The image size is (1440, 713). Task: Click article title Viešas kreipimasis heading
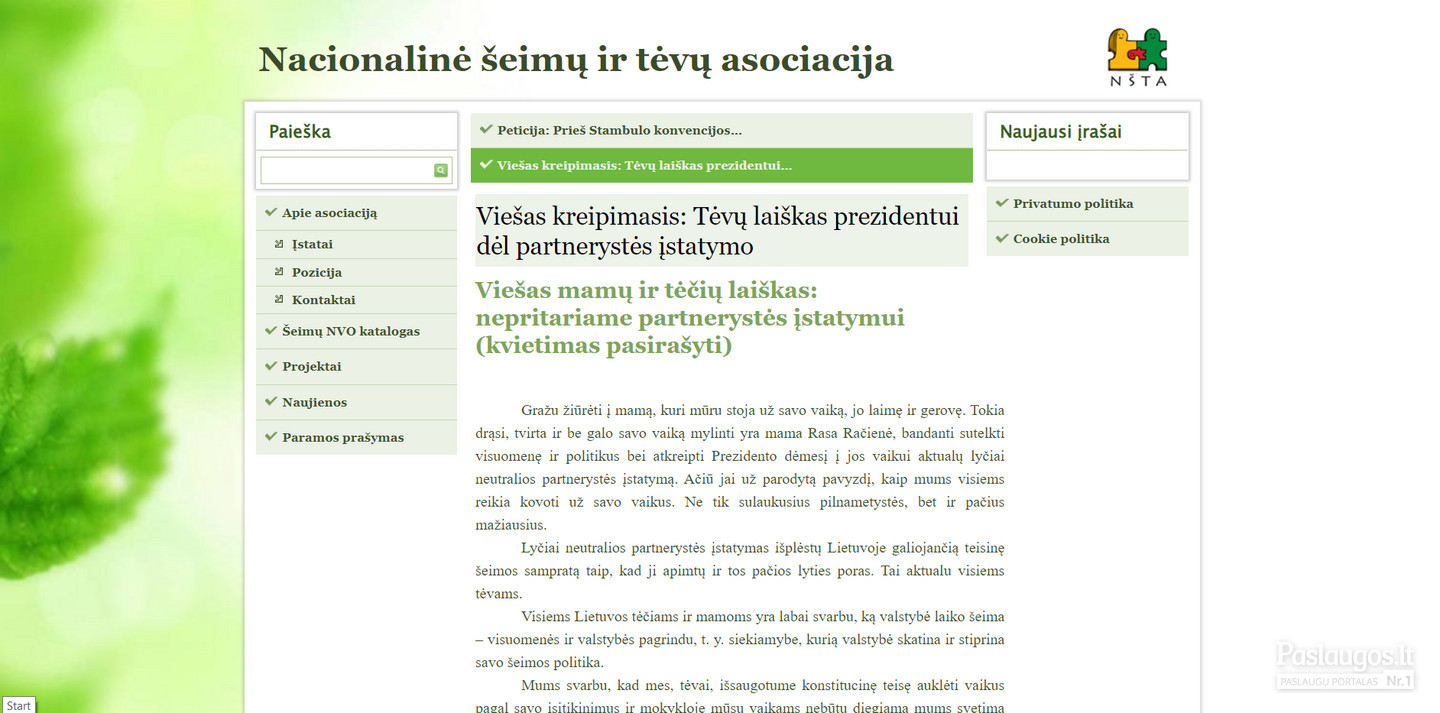717,231
